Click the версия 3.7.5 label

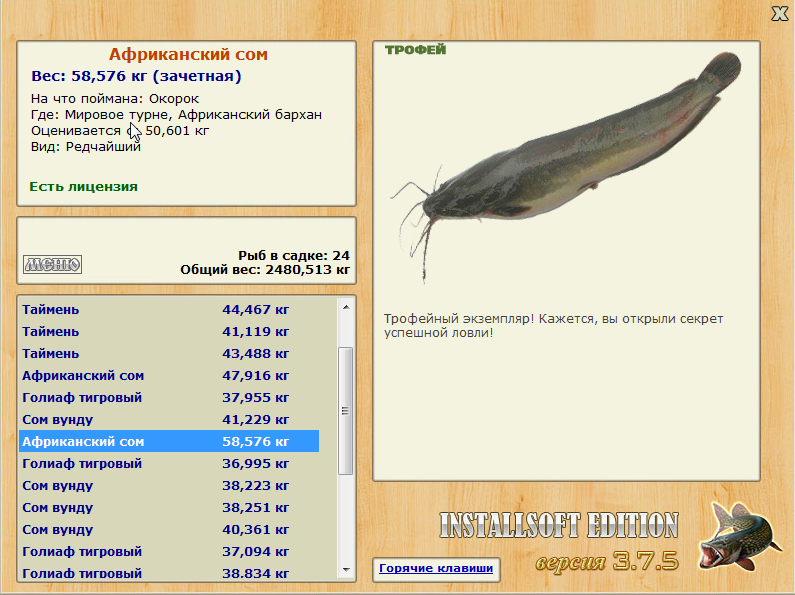point(607,561)
